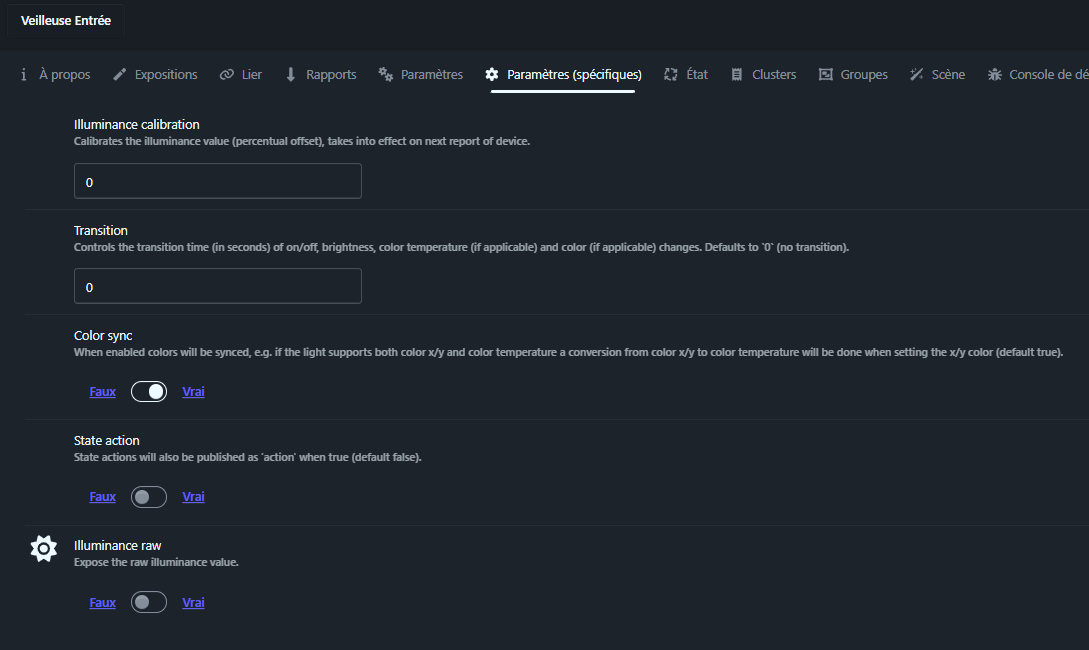Click the gear icon beside Illuminance raw
The width and height of the screenshot is (1089, 650).
[x=43, y=548]
